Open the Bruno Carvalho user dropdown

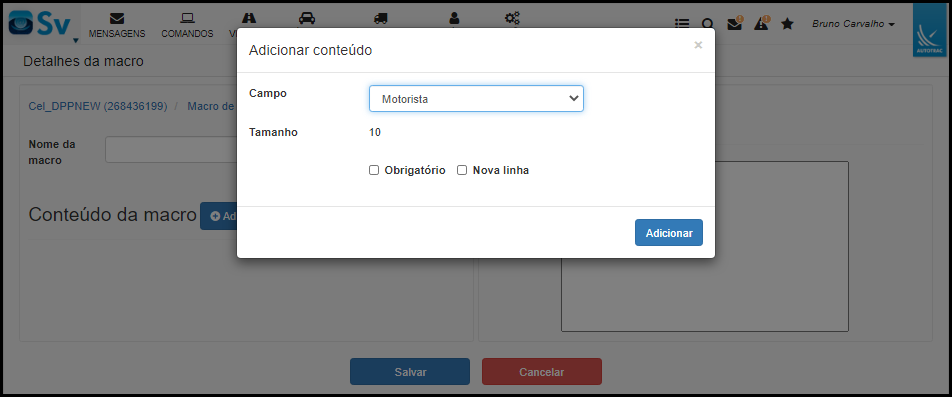(x=853, y=24)
